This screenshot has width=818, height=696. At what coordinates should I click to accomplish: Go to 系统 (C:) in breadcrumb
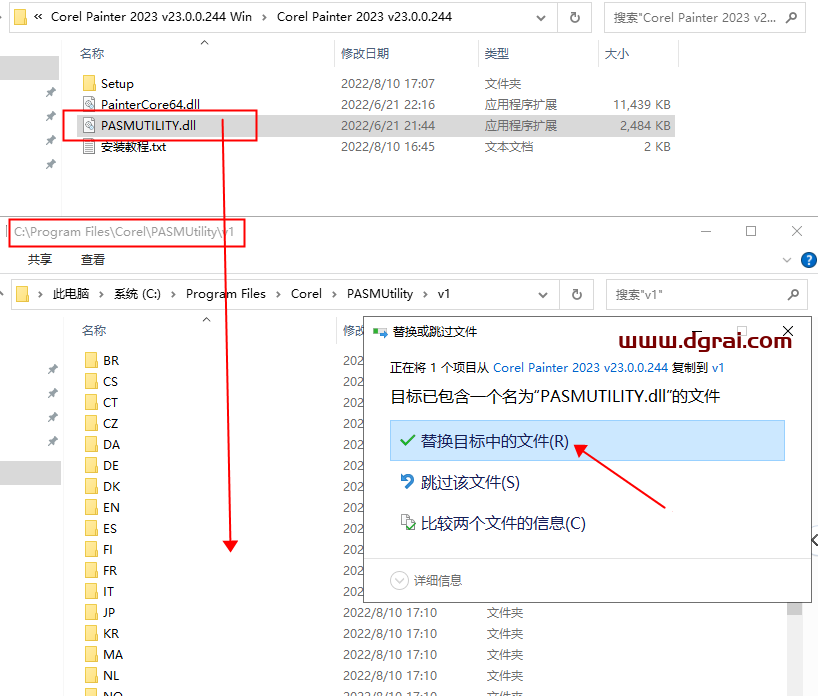(x=137, y=294)
